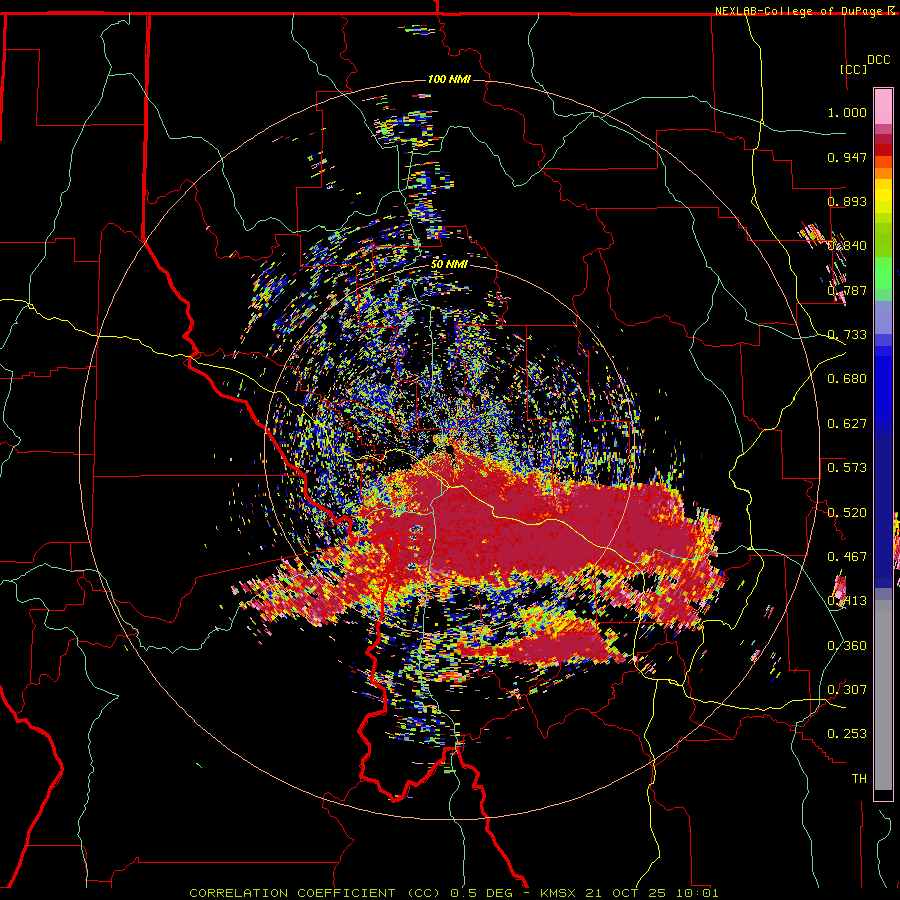This screenshot has height=900, width=900.
Task: Pick the bright green color bar segment
Action: (x=883, y=273)
